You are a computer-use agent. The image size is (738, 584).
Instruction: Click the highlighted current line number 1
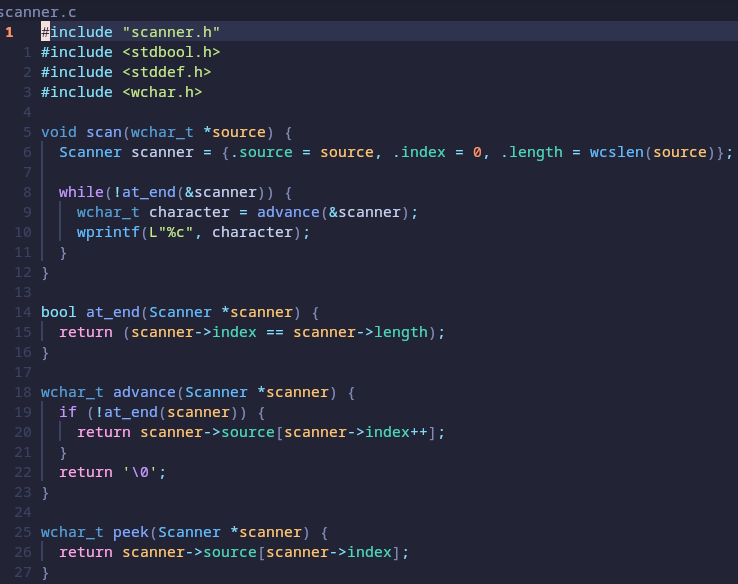click(9, 32)
